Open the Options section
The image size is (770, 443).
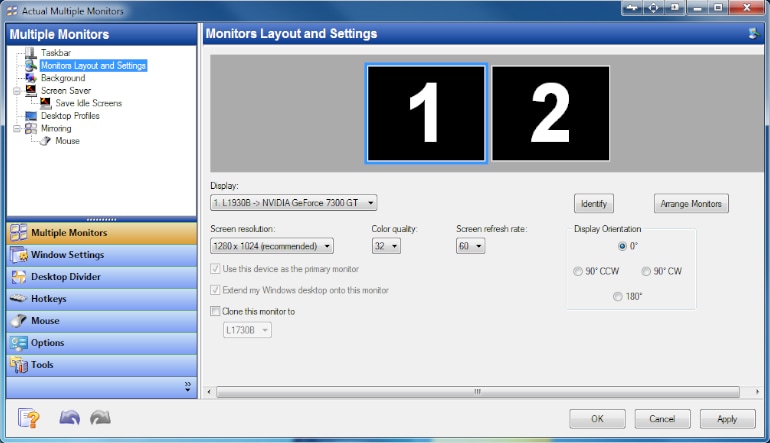pos(102,343)
